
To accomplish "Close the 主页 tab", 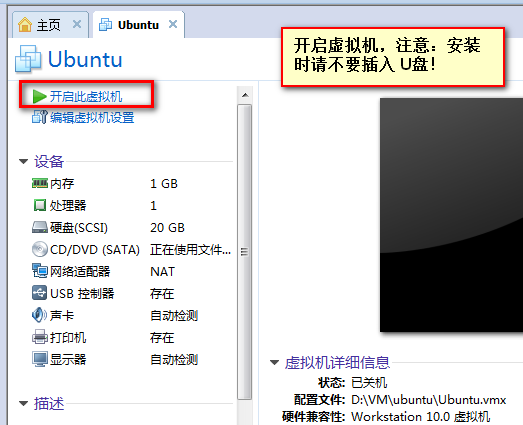I will pos(77,24).
